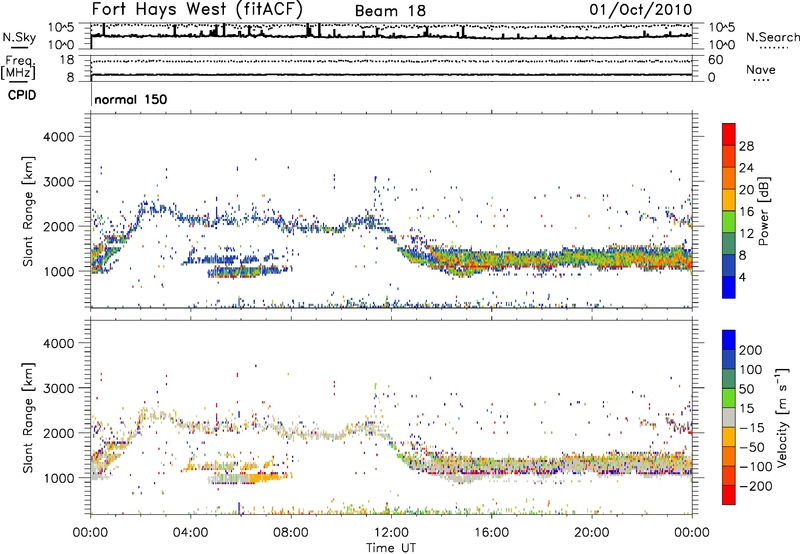Click the 16:00 time tick label
Viewport: 800px width, 554px height.
coord(491,533)
